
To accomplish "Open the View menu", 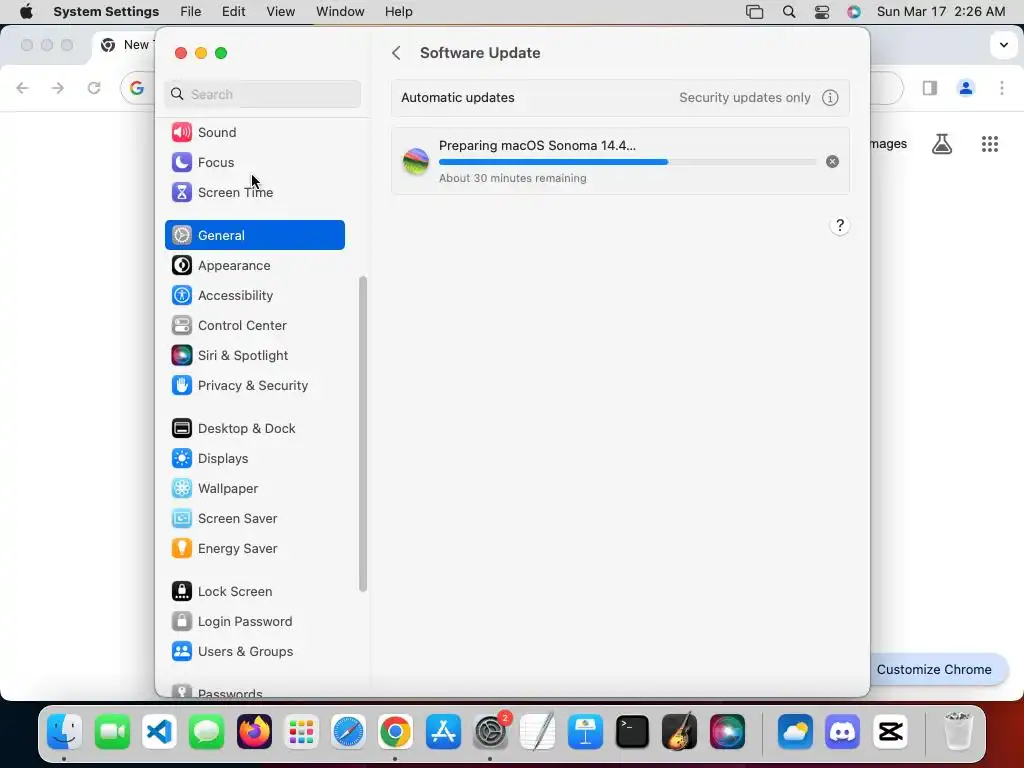I will point(281,12).
